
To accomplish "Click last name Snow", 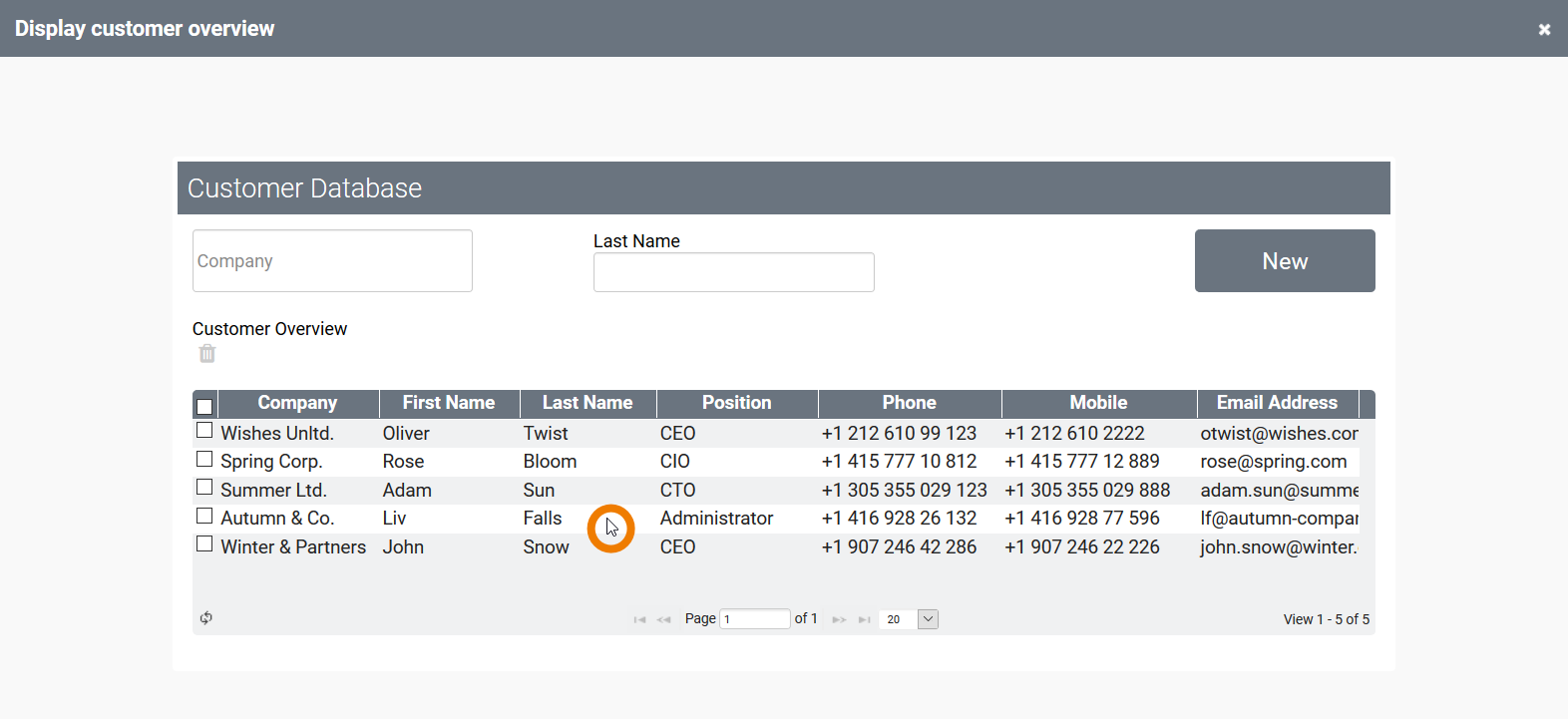I will [x=546, y=547].
